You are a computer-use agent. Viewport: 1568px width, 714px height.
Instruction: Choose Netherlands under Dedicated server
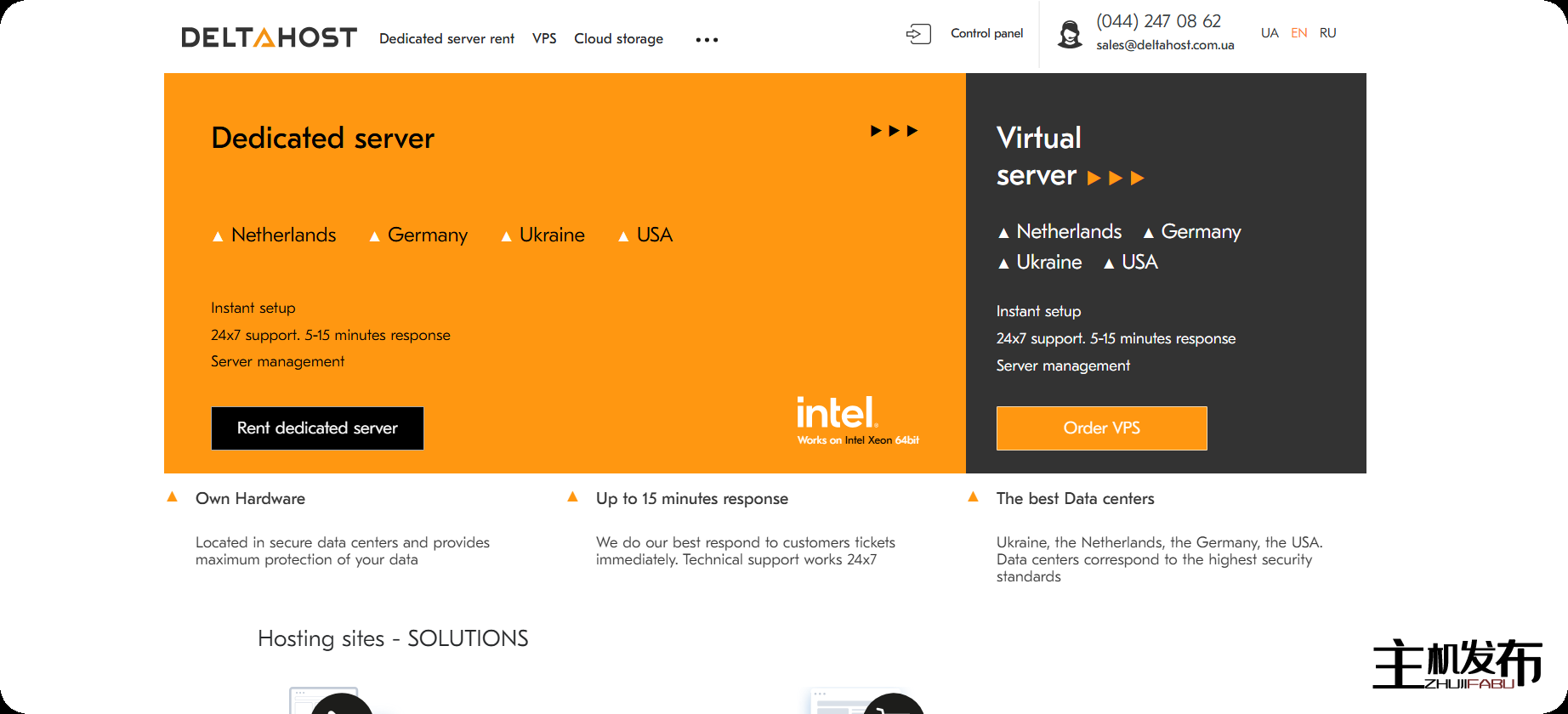(283, 235)
